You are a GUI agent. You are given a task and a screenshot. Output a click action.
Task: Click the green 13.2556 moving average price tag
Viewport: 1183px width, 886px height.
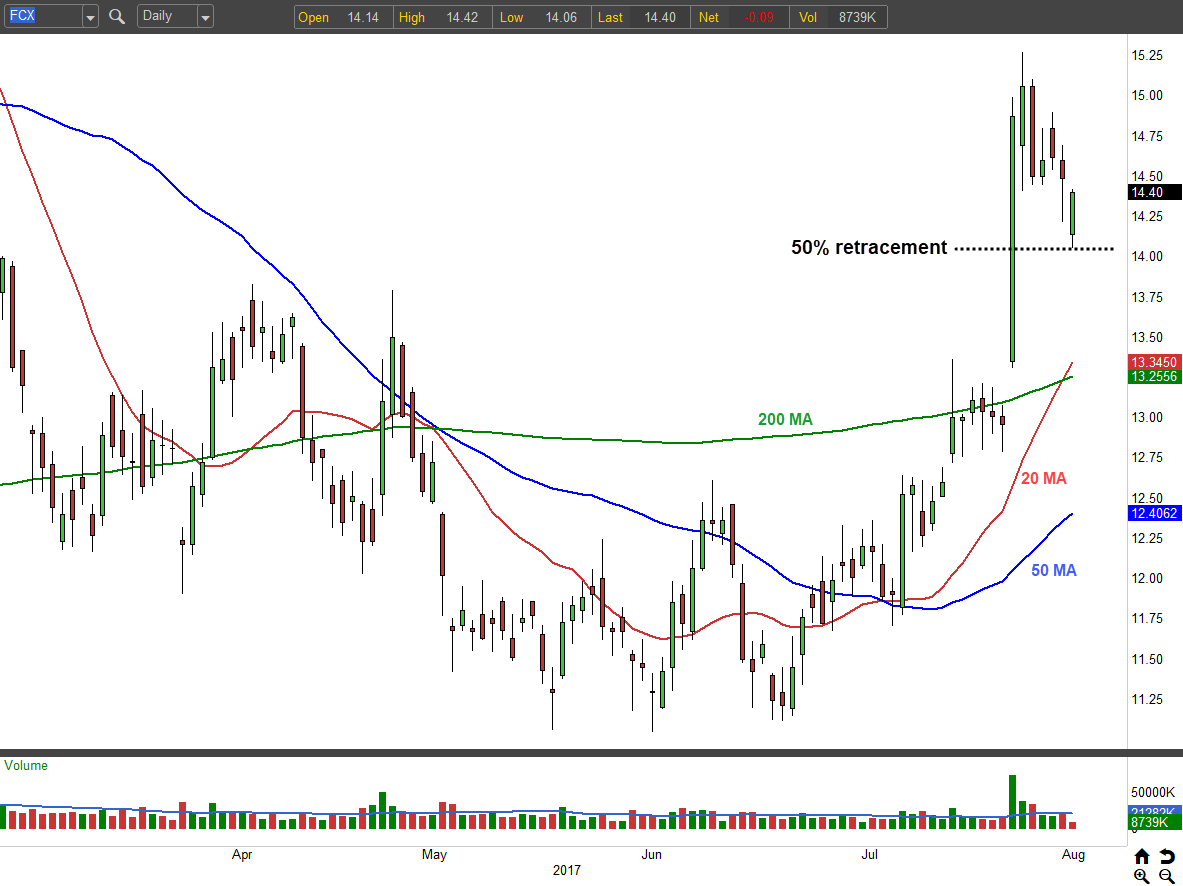pos(1154,377)
